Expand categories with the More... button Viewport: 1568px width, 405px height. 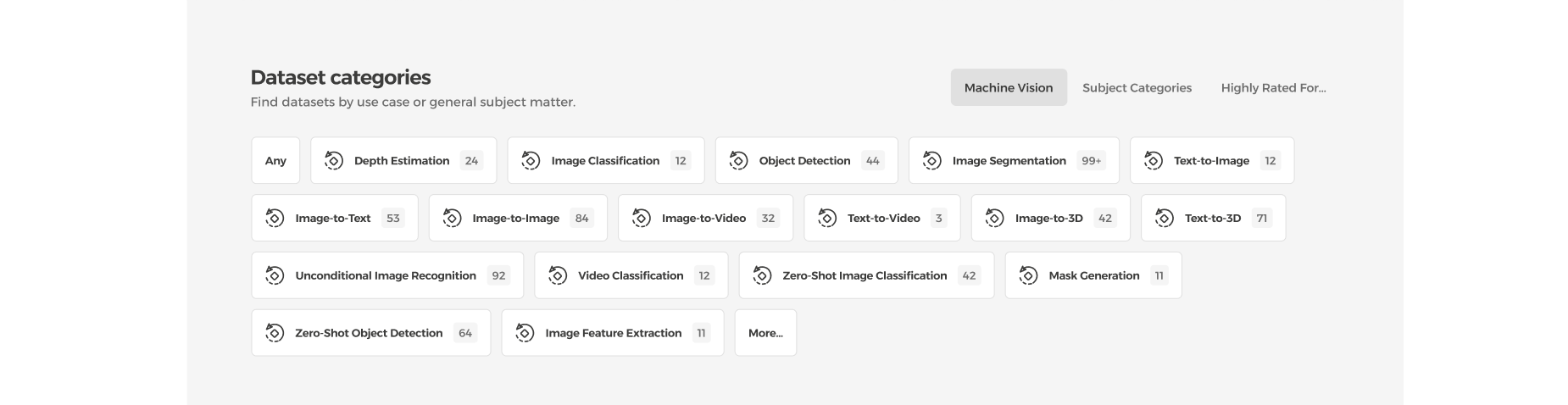click(765, 333)
